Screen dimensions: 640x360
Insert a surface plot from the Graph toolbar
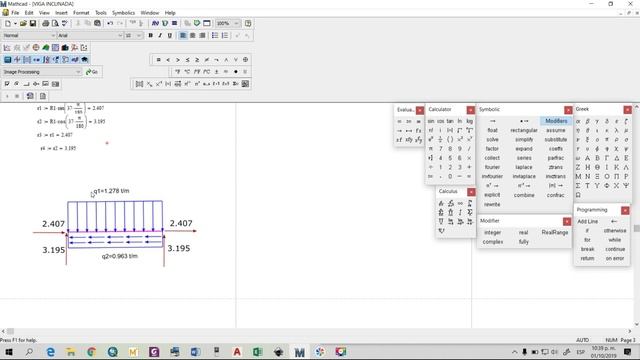46,48
